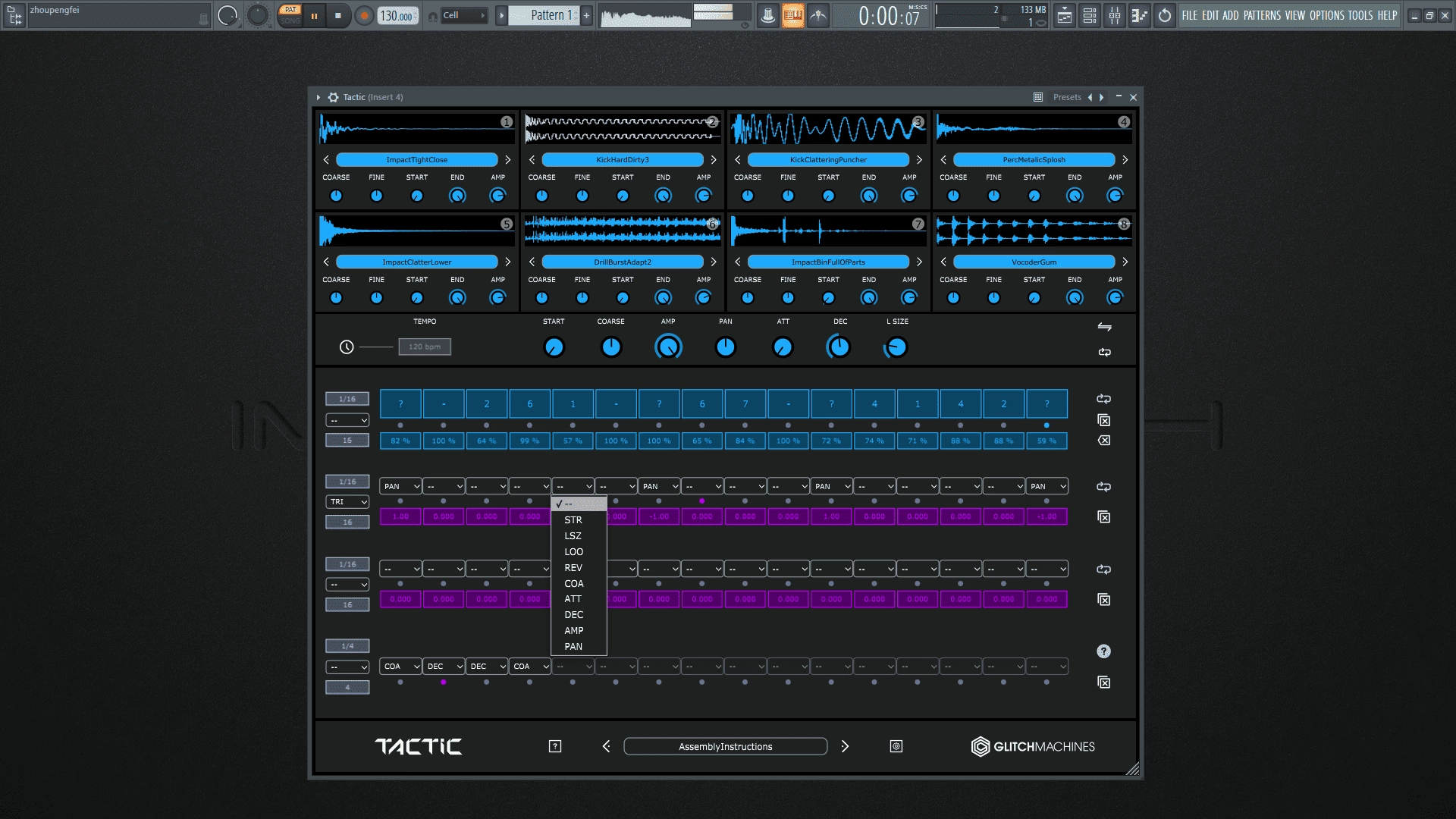Select LOO from the open dropdown list
The image size is (1456, 819).
click(x=579, y=552)
